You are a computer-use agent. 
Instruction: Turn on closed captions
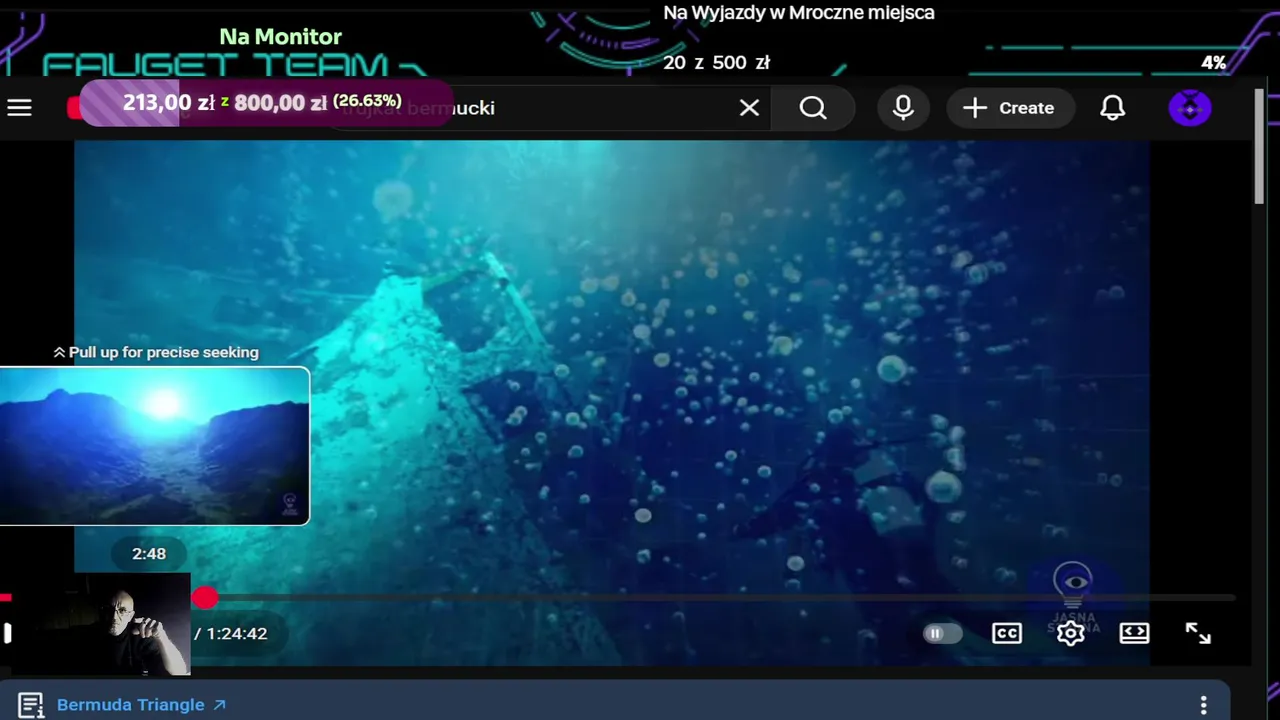(x=1007, y=633)
